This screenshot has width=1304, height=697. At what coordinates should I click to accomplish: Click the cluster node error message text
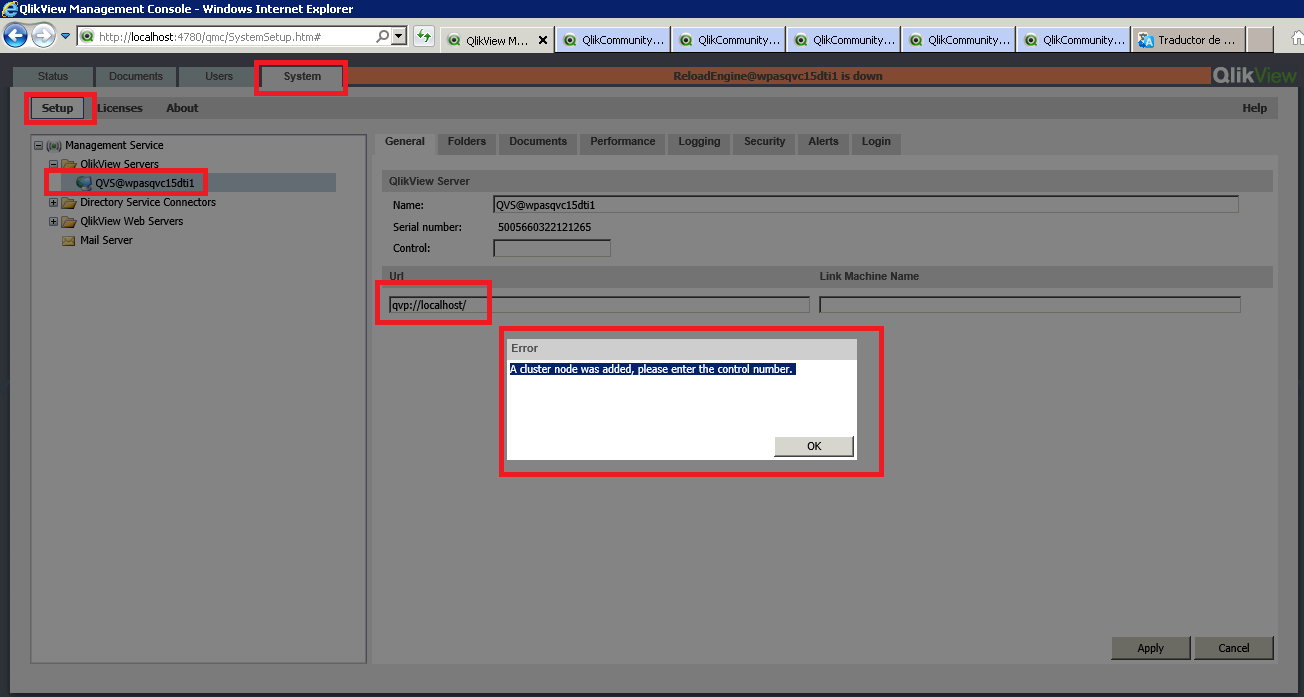(x=651, y=369)
